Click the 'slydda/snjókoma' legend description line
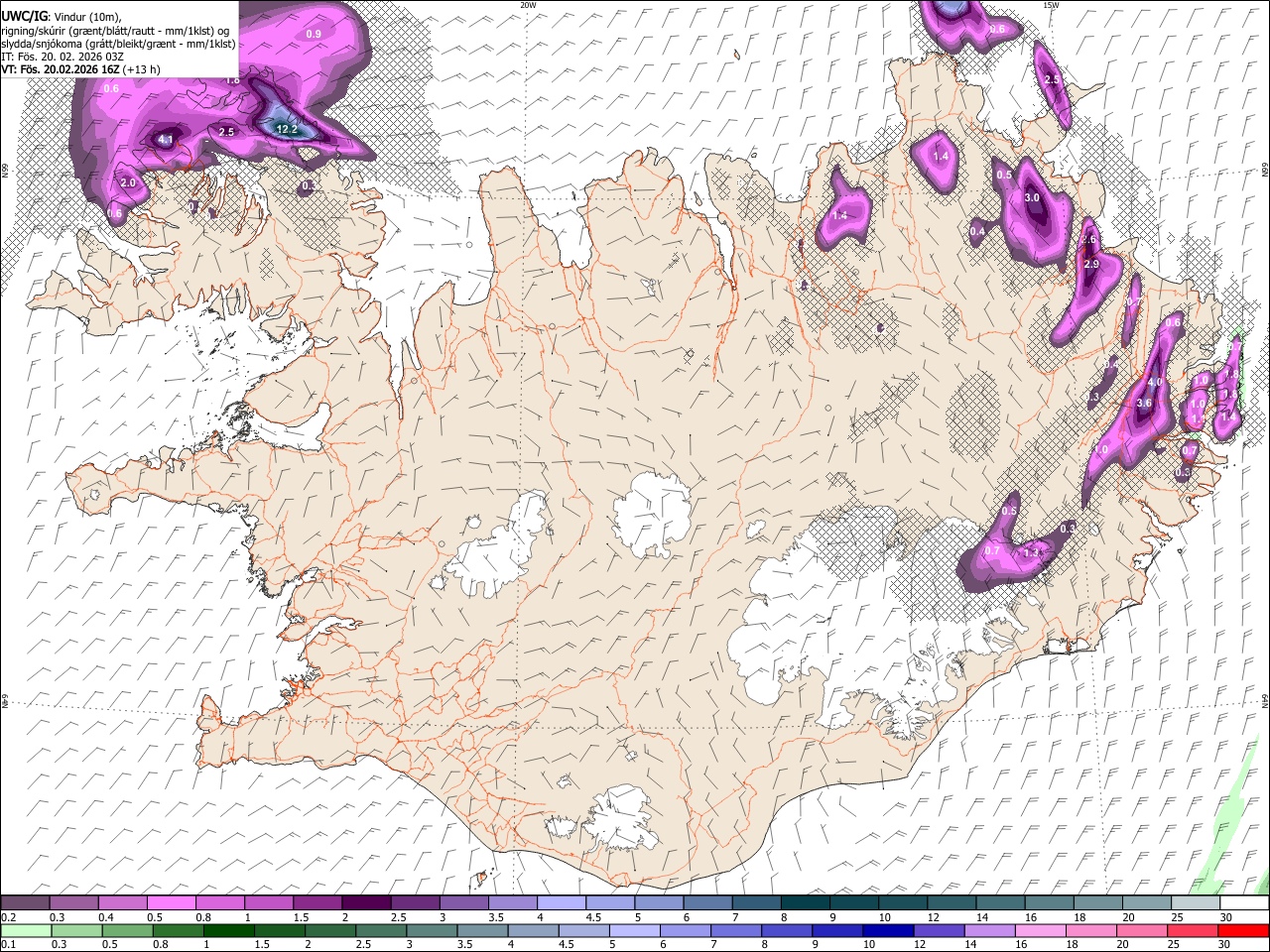 coord(118,44)
